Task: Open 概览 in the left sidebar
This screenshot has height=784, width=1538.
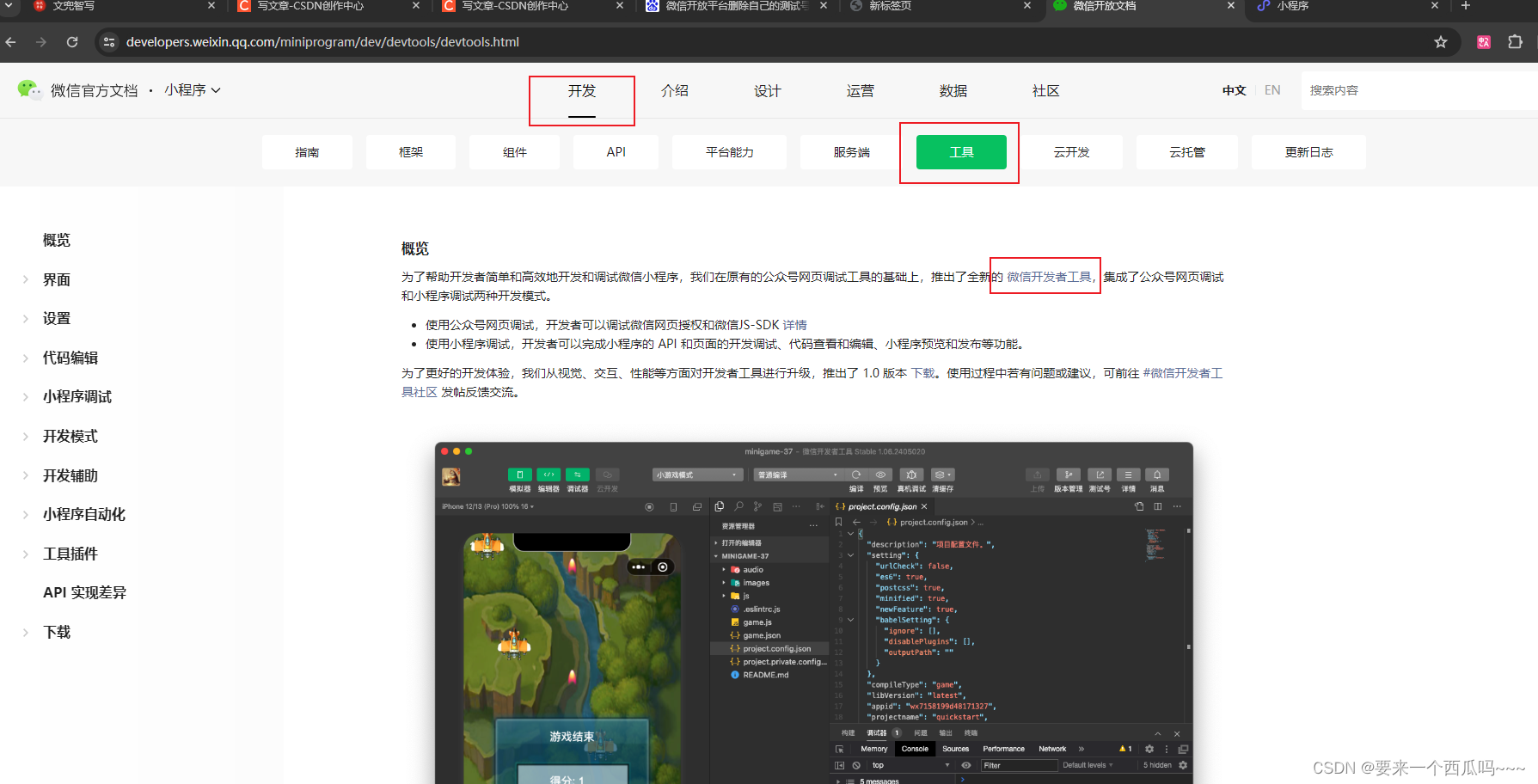Action: [x=57, y=240]
